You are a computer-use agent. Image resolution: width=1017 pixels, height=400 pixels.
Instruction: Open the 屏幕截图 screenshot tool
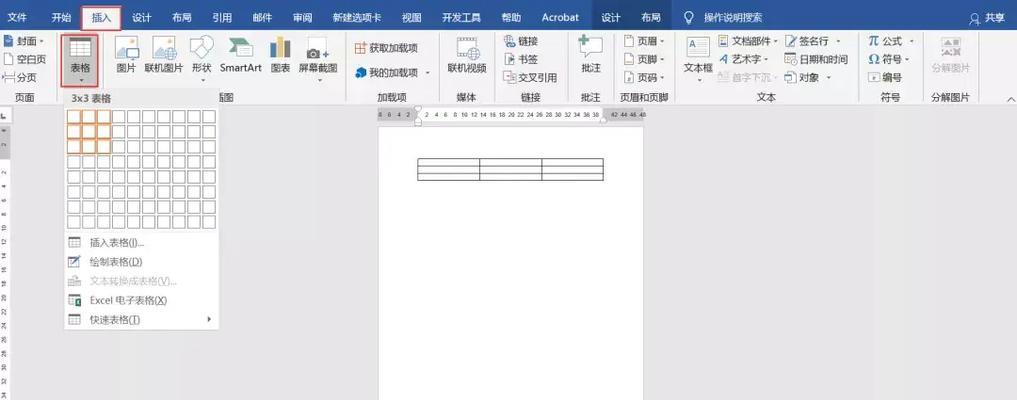pyautogui.click(x=318, y=60)
